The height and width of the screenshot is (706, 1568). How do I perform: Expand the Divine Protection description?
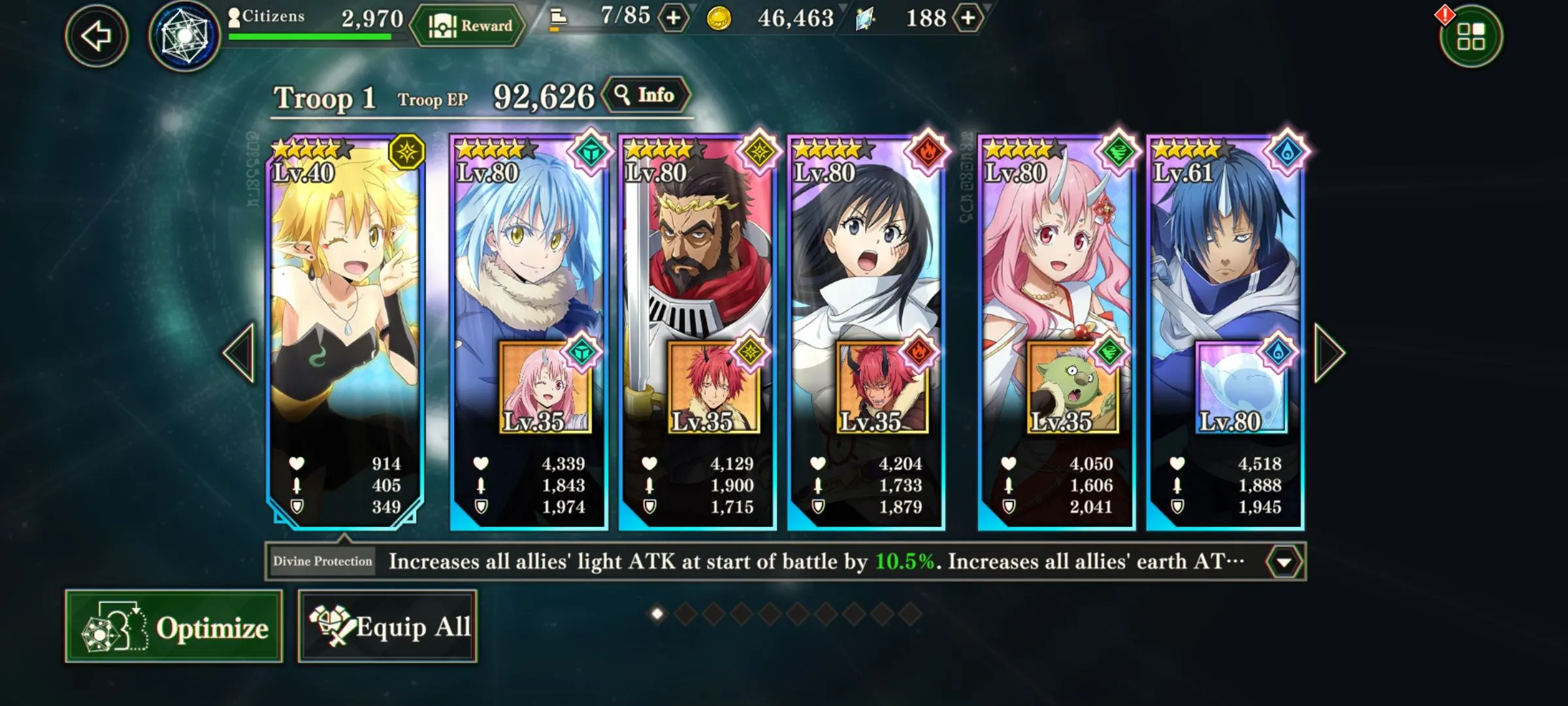[1284, 562]
